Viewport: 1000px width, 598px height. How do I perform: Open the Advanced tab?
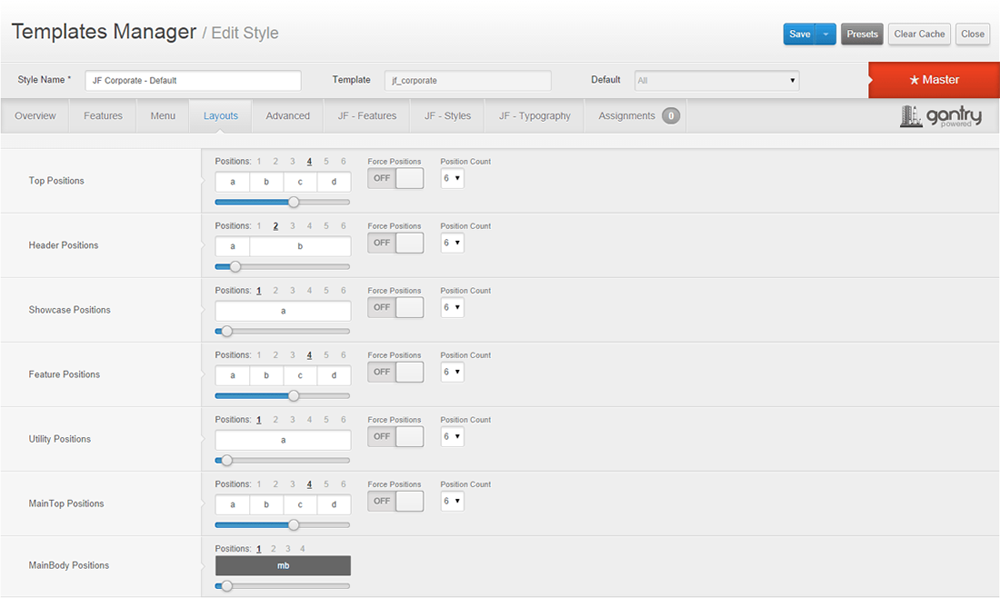click(x=288, y=116)
